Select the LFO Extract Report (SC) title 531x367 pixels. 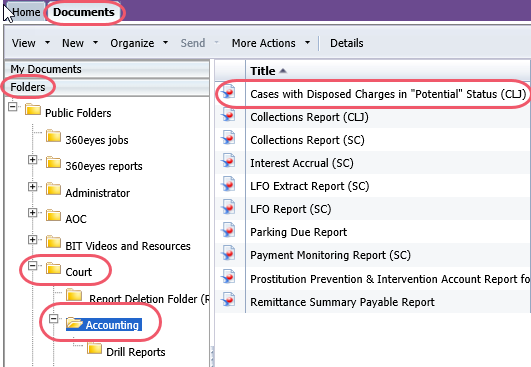[310, 186]
